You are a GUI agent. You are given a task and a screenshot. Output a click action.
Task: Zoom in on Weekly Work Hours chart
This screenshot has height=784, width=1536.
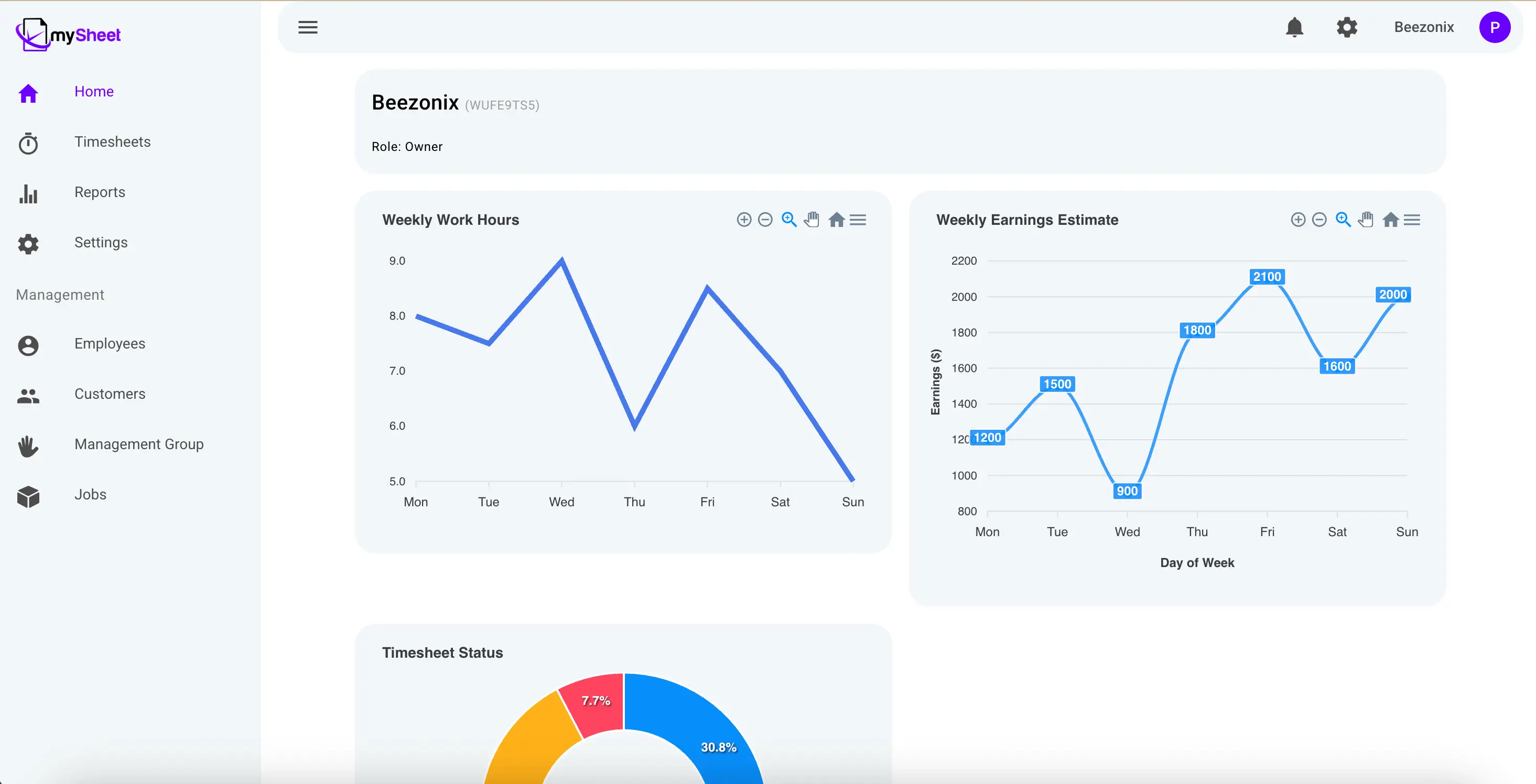[x=743, y=220]
